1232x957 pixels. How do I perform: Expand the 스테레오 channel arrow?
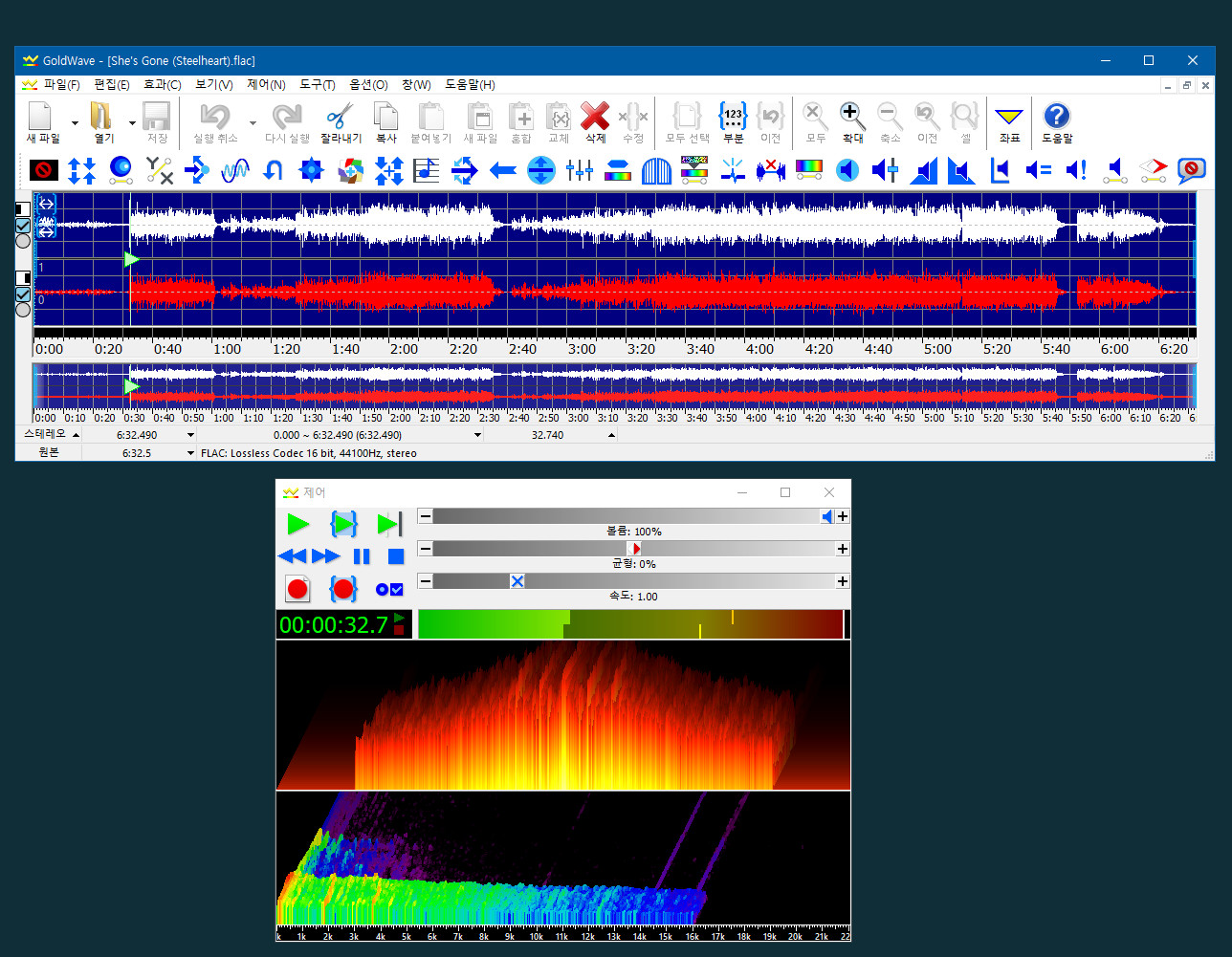pyautogui.click(x=77, y=435)
